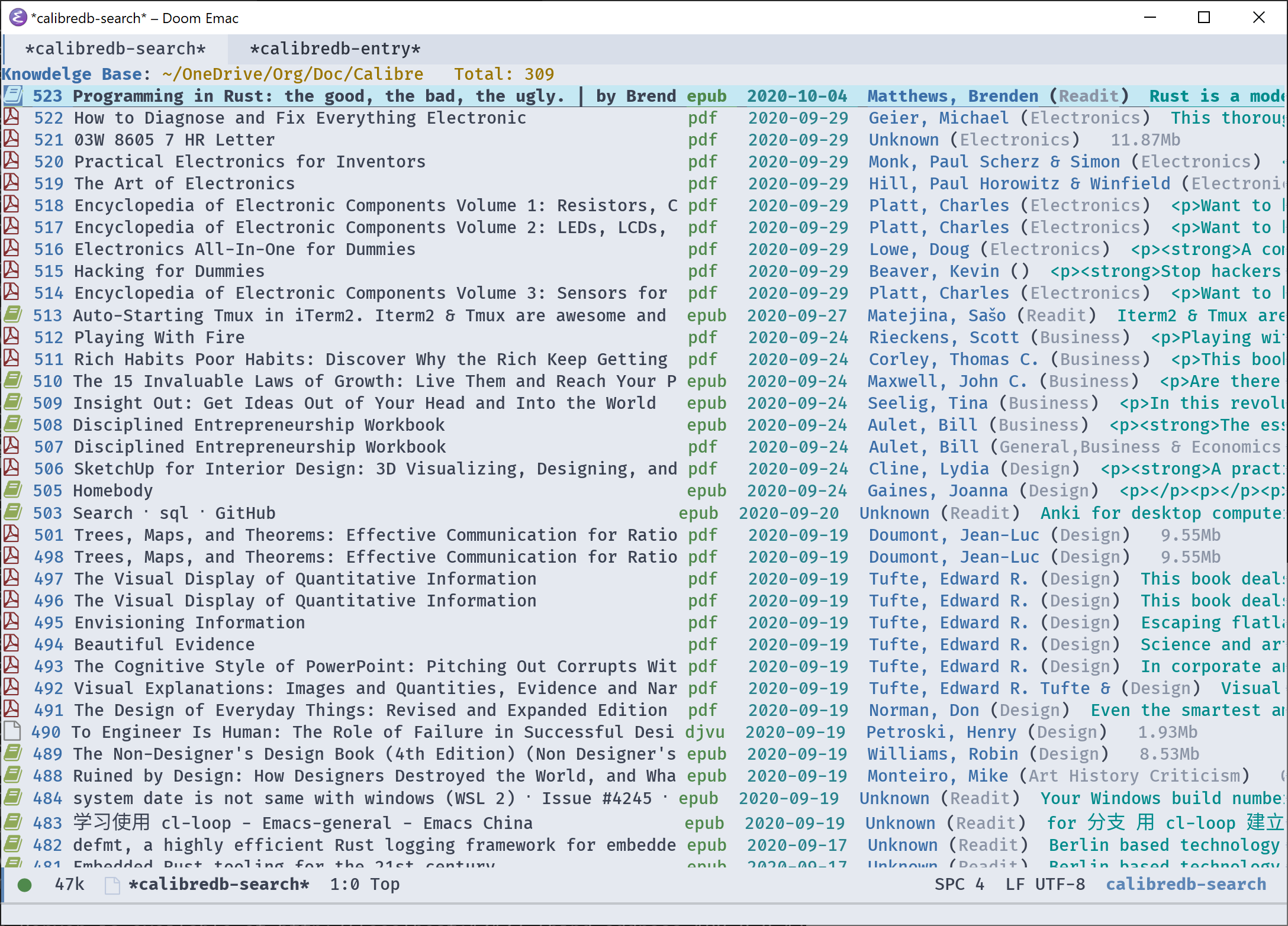The image size is (1288, 926).
Task: Open Practical Electronics for Inventors entry
Action: (x=249, y=162)
